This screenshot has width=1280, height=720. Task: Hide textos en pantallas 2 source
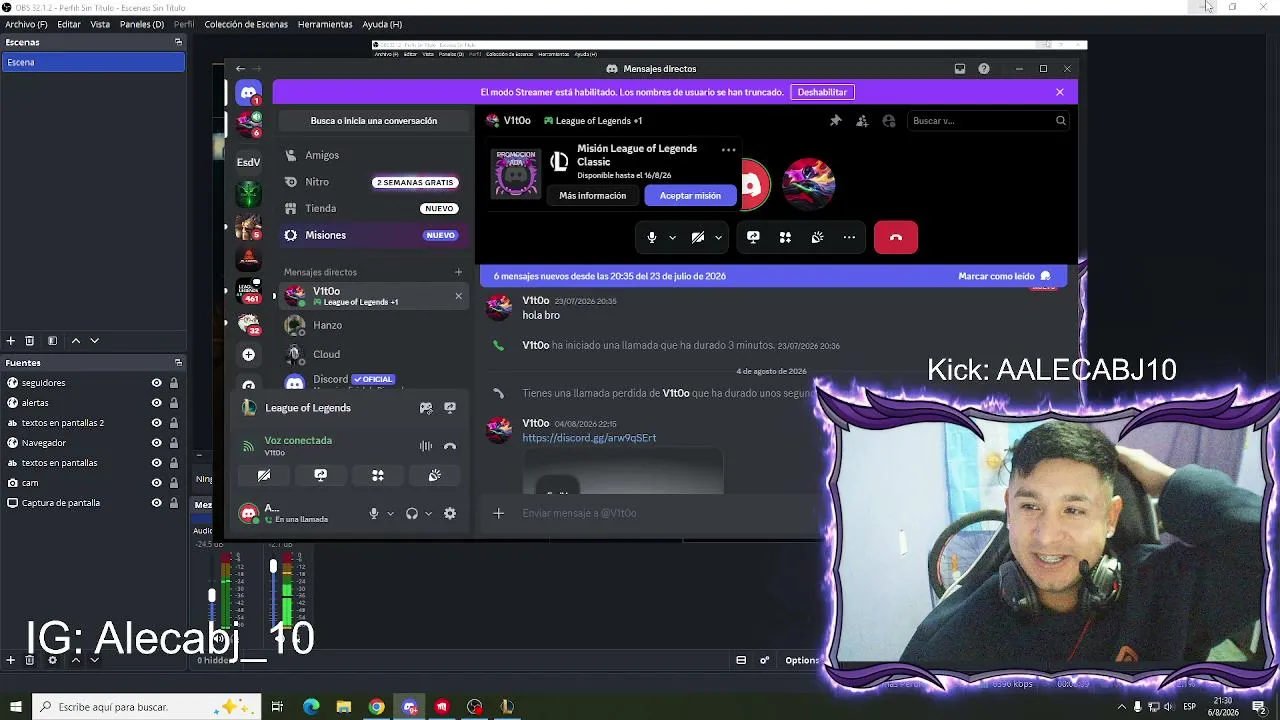pos(156,423)
